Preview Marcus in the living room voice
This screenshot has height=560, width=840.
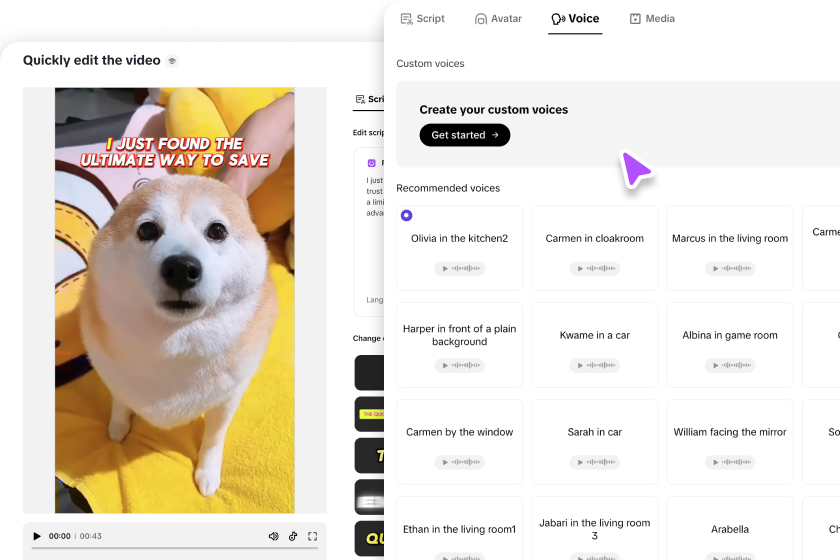pos(730,268)
